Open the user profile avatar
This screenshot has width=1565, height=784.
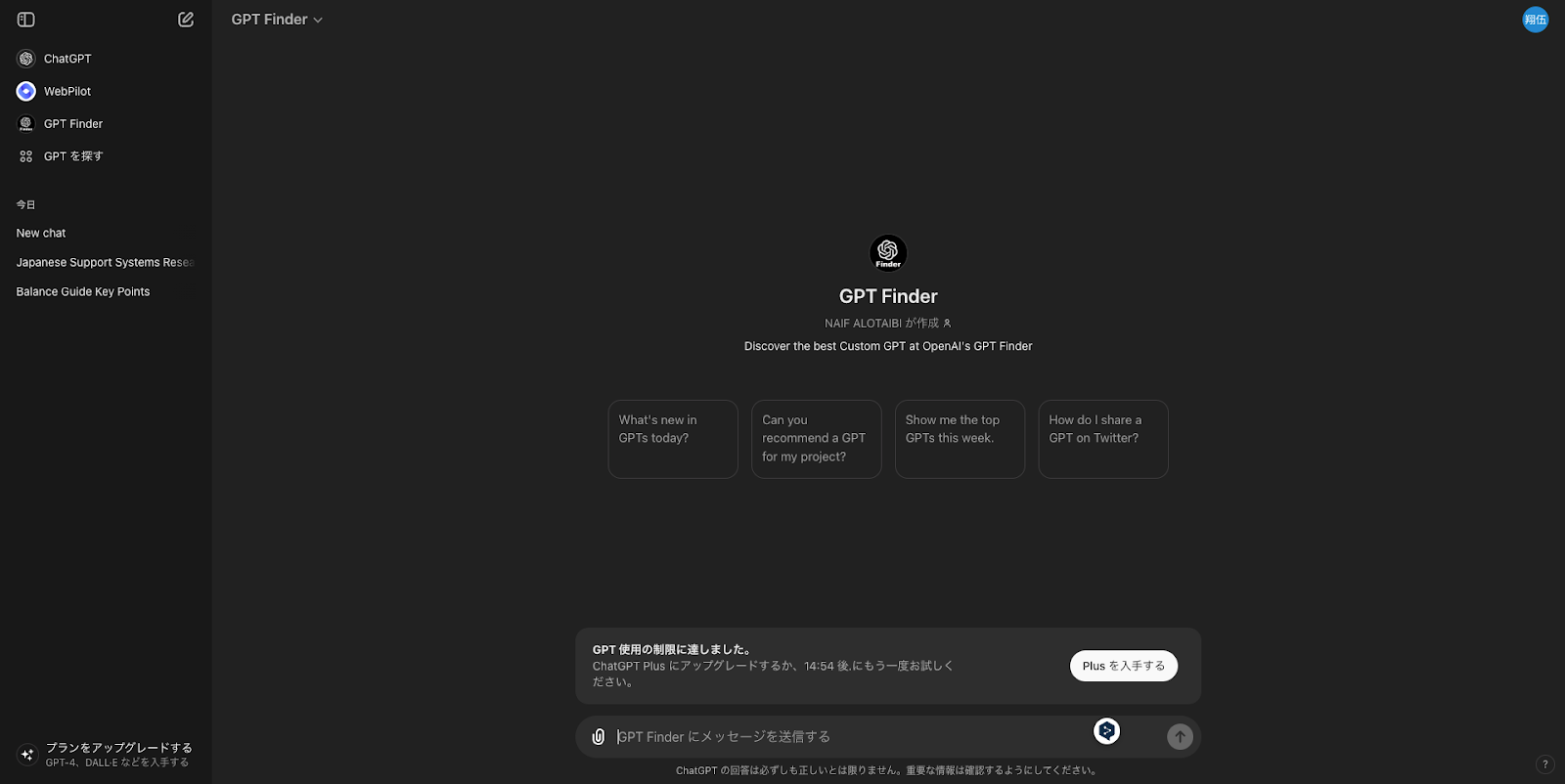point(1536,20)
